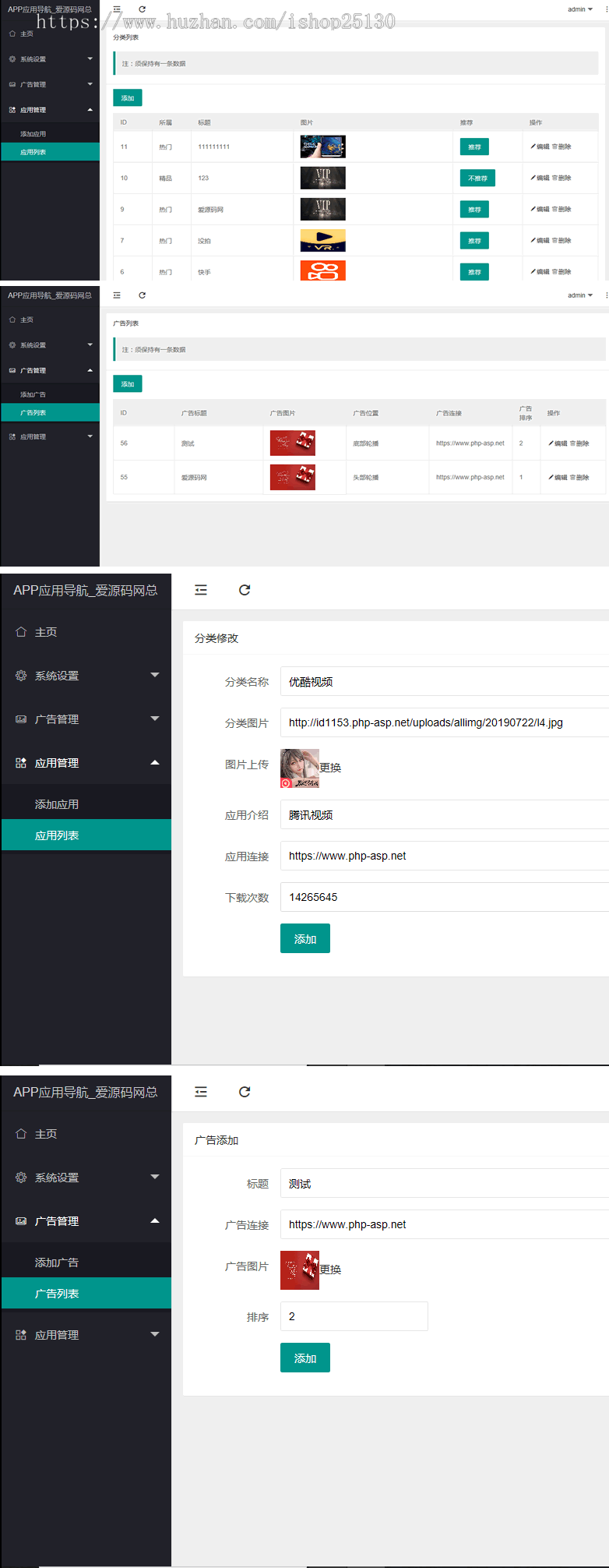This screenshot has width=609, height=1568.
Task: Click the 应用管理 grid icon in 广告添加 sidebar
Action: click(x=21, y=1335)
